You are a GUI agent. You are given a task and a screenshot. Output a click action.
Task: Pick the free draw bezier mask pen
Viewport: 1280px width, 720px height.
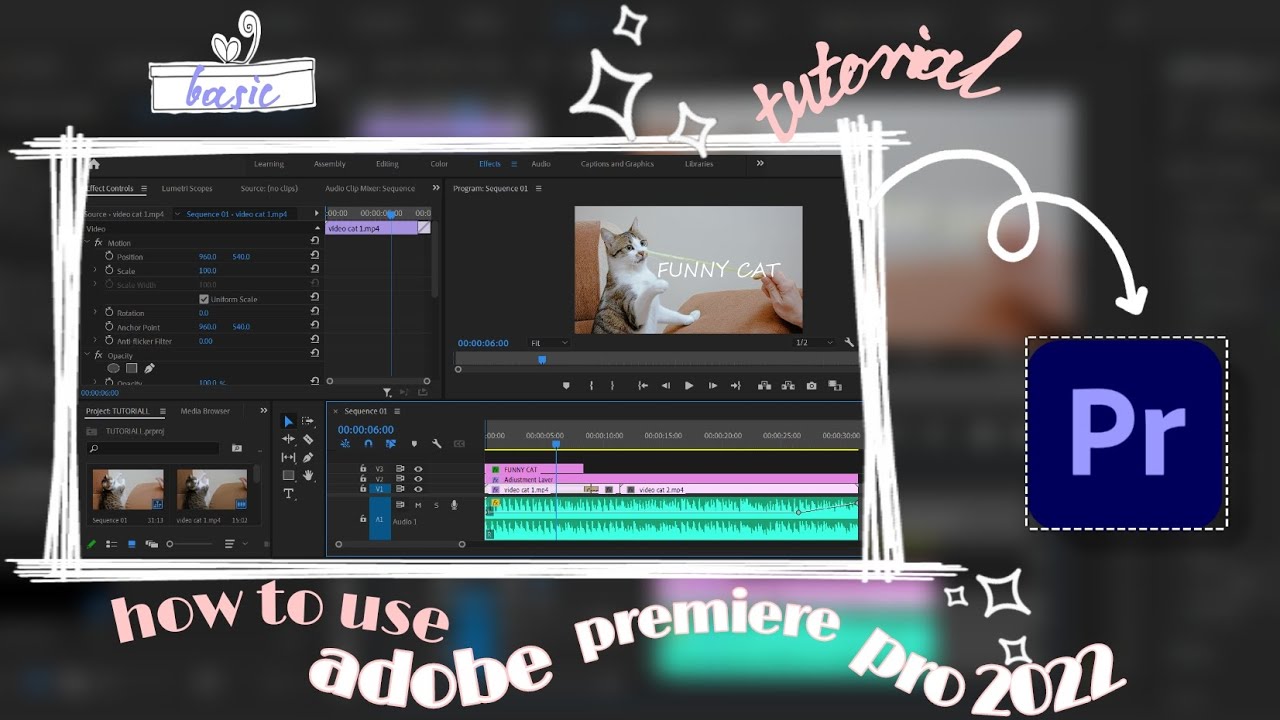[x=149, y=368]
